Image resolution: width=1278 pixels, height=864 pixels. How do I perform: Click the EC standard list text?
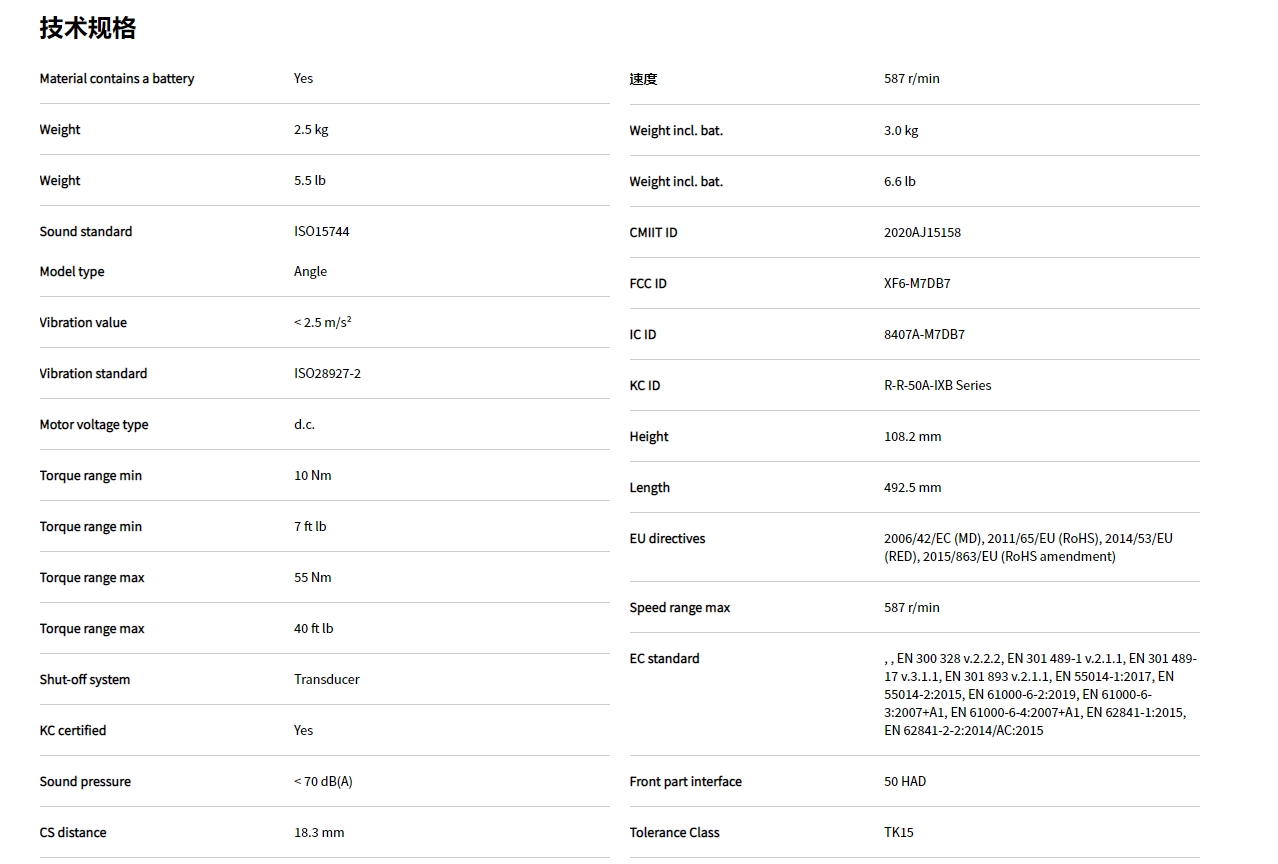pyautogui.click(x=1040, y=694)
